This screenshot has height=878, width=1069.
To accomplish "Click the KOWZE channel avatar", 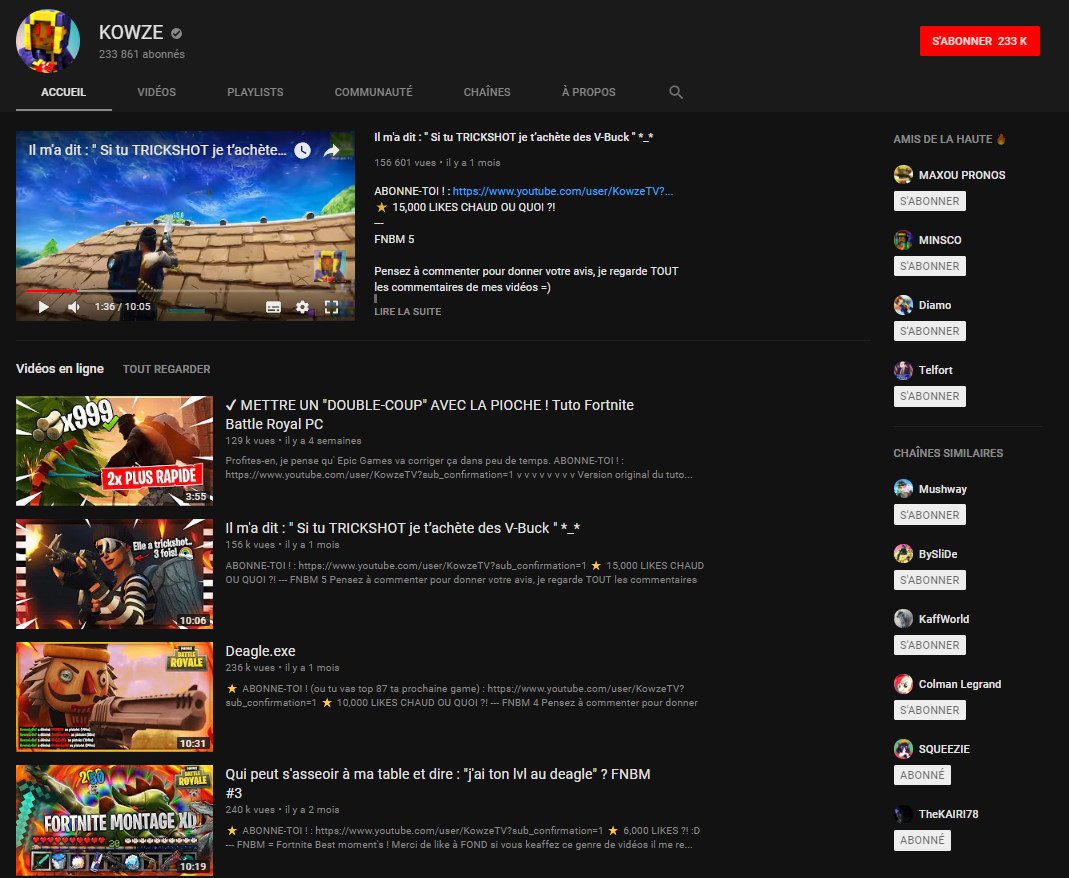I will coord(48,41).
